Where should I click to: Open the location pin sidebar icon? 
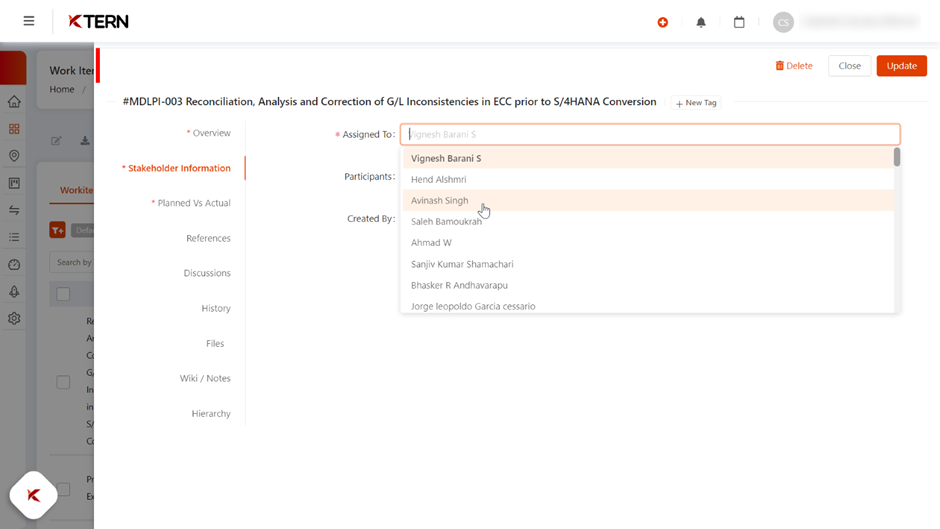pyautogui.click(x=14, y=156)
